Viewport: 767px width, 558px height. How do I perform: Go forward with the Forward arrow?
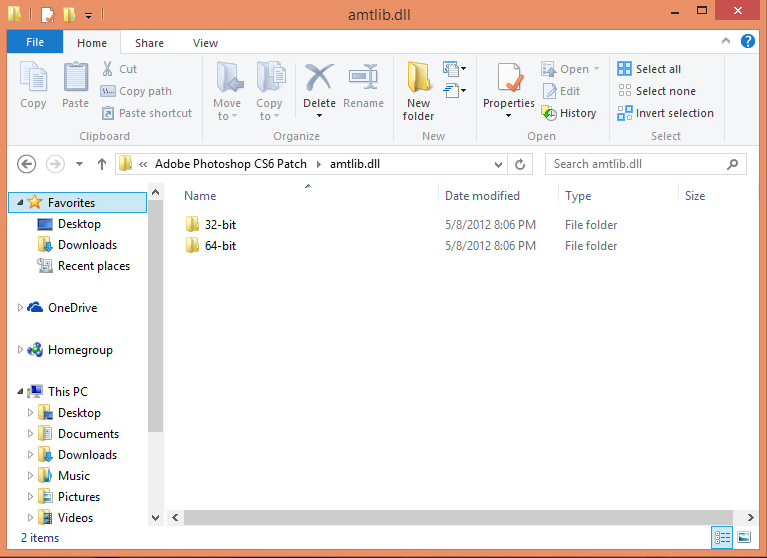pos(55,164)
